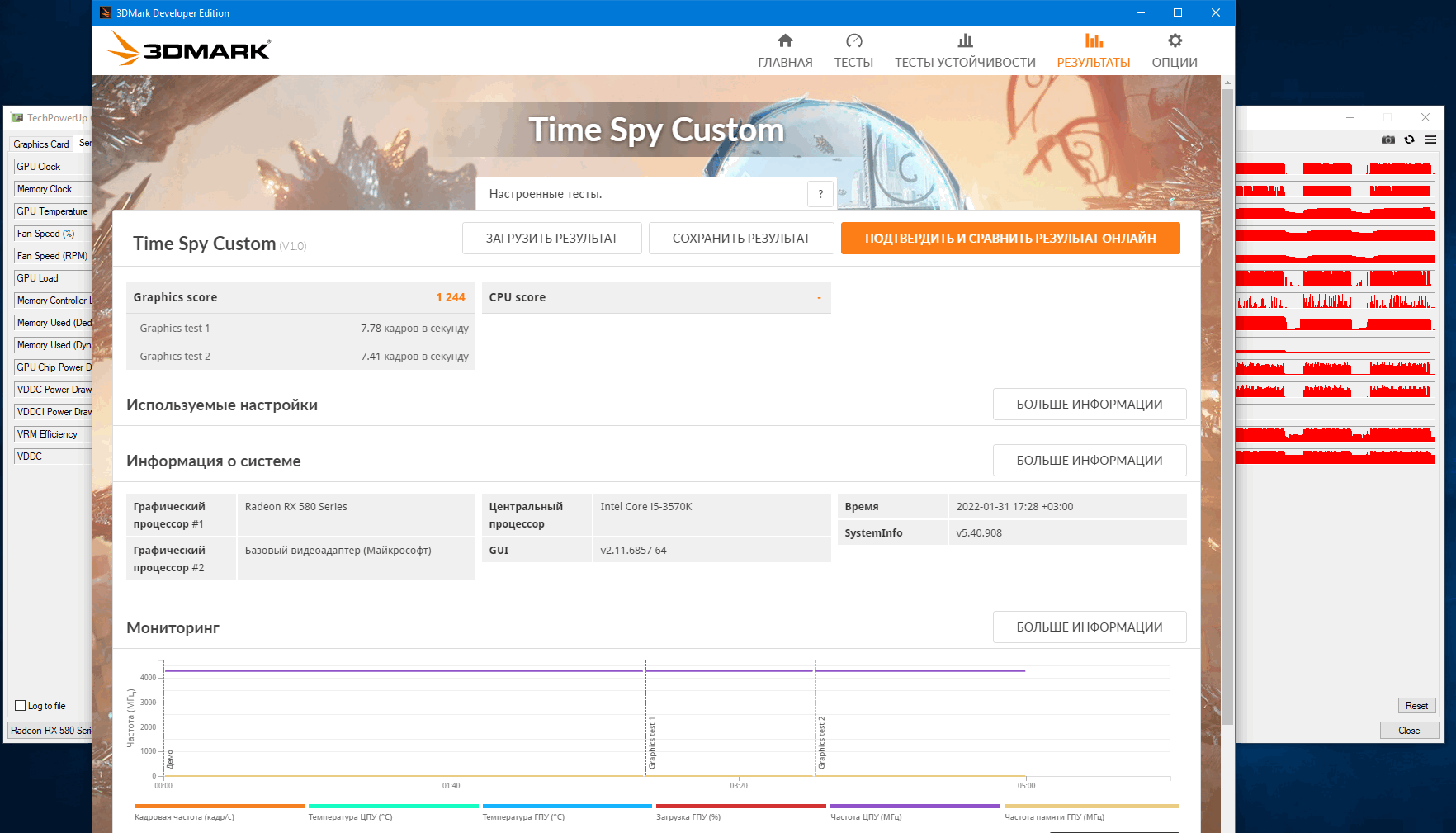Click GPU Load sensor in TechPowerUp
Image resolution: width=1456 pixels, height=833 pixels.
click(52, 278)
